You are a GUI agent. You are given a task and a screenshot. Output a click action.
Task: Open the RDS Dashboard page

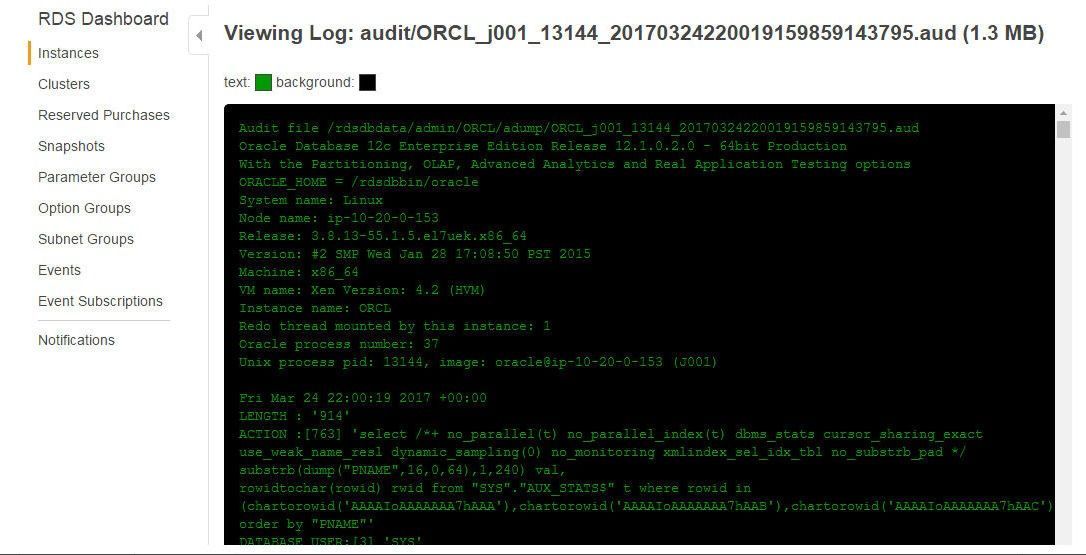[103, 19]
